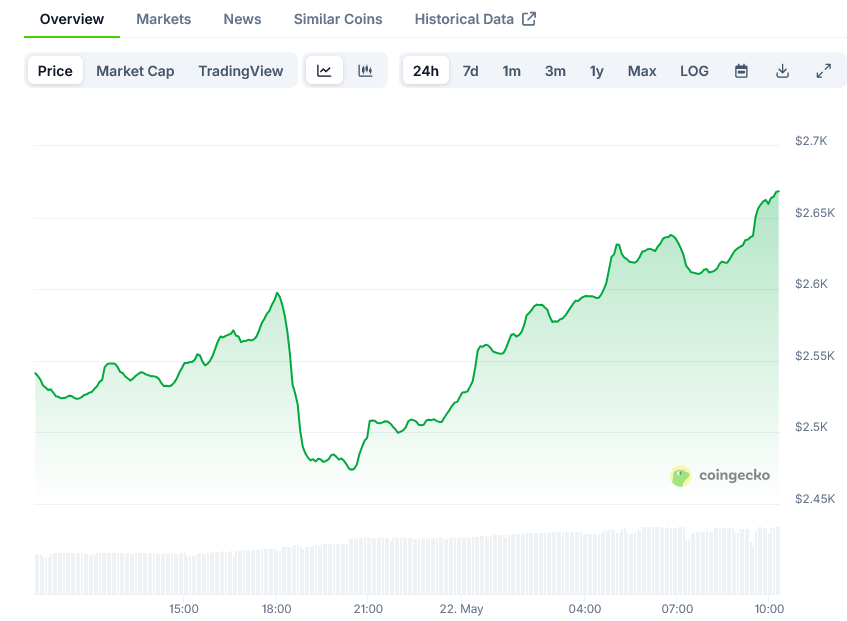Select the 3m time range
The image size is (847, 621).
coord(555,71)
